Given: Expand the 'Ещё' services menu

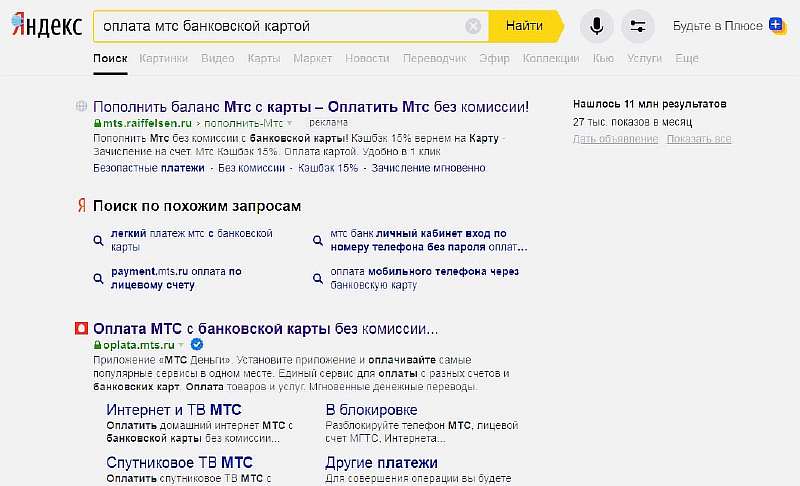Looking at the screenshot, I should 687,59.
